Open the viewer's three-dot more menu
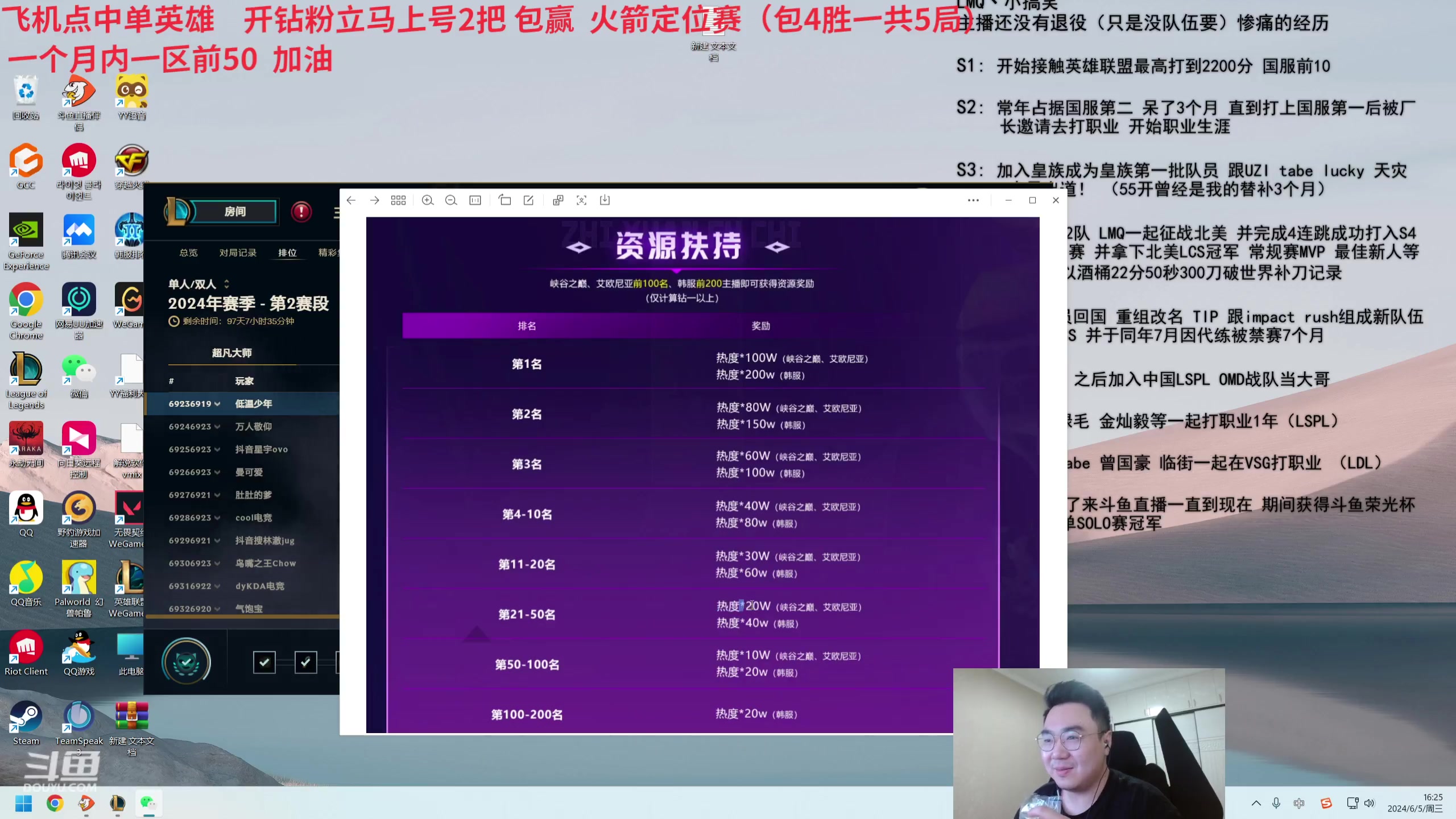1456x819 pixels. (x=973, y=200)
